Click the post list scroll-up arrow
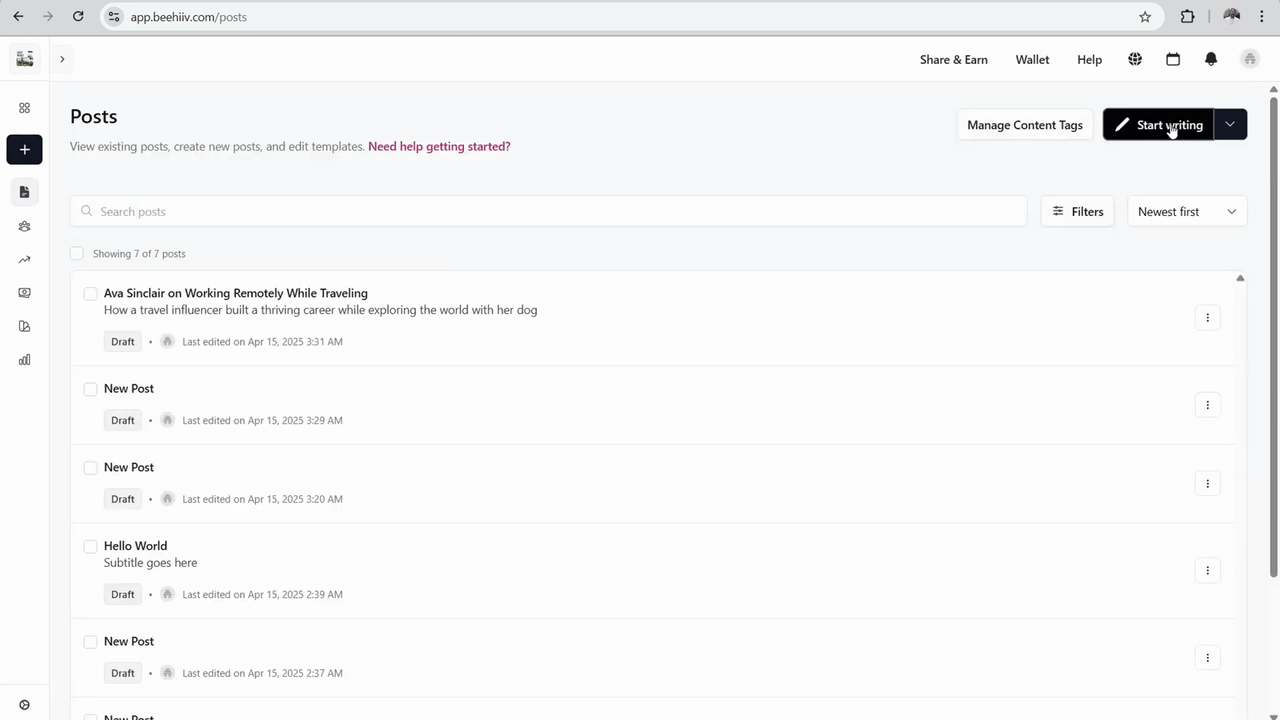Image resolution: width=1280 pixels, height=720 pixels. (1240, 278)
